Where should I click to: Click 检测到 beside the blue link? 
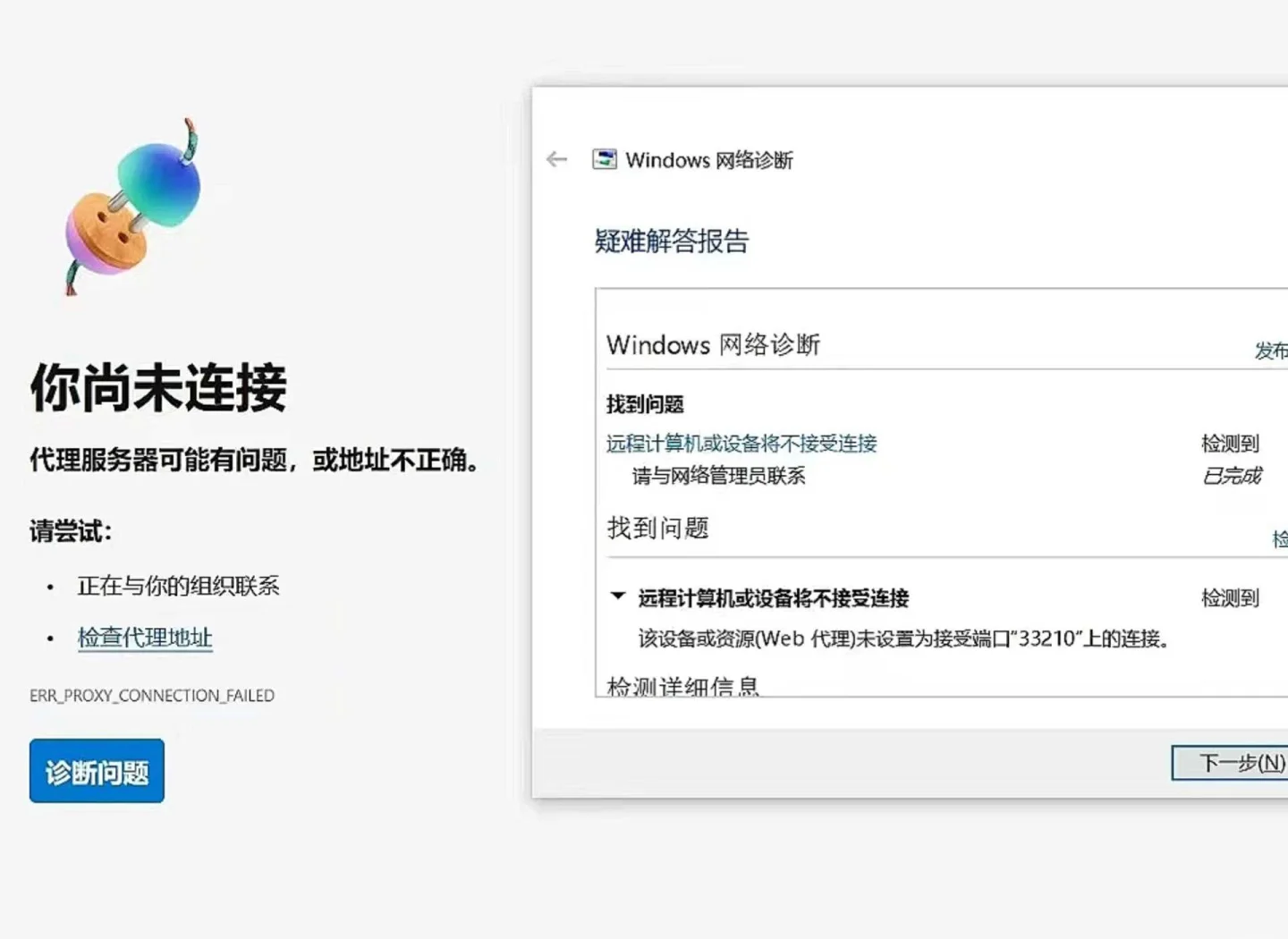(x=1230, y=444)
